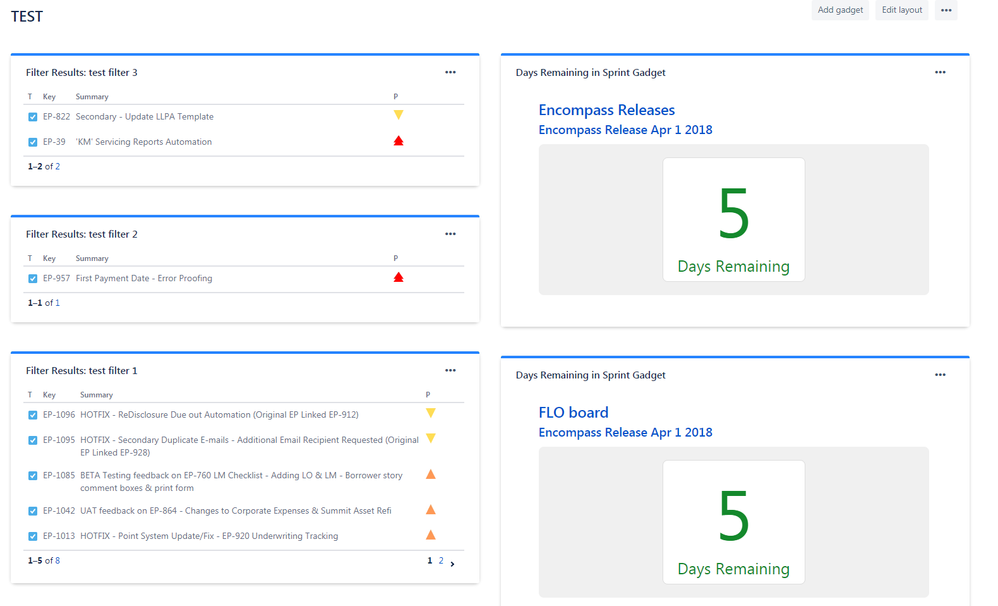Click the Add gadget button
The height and width of the screenshot is (606, 998).
coord(840,10)
